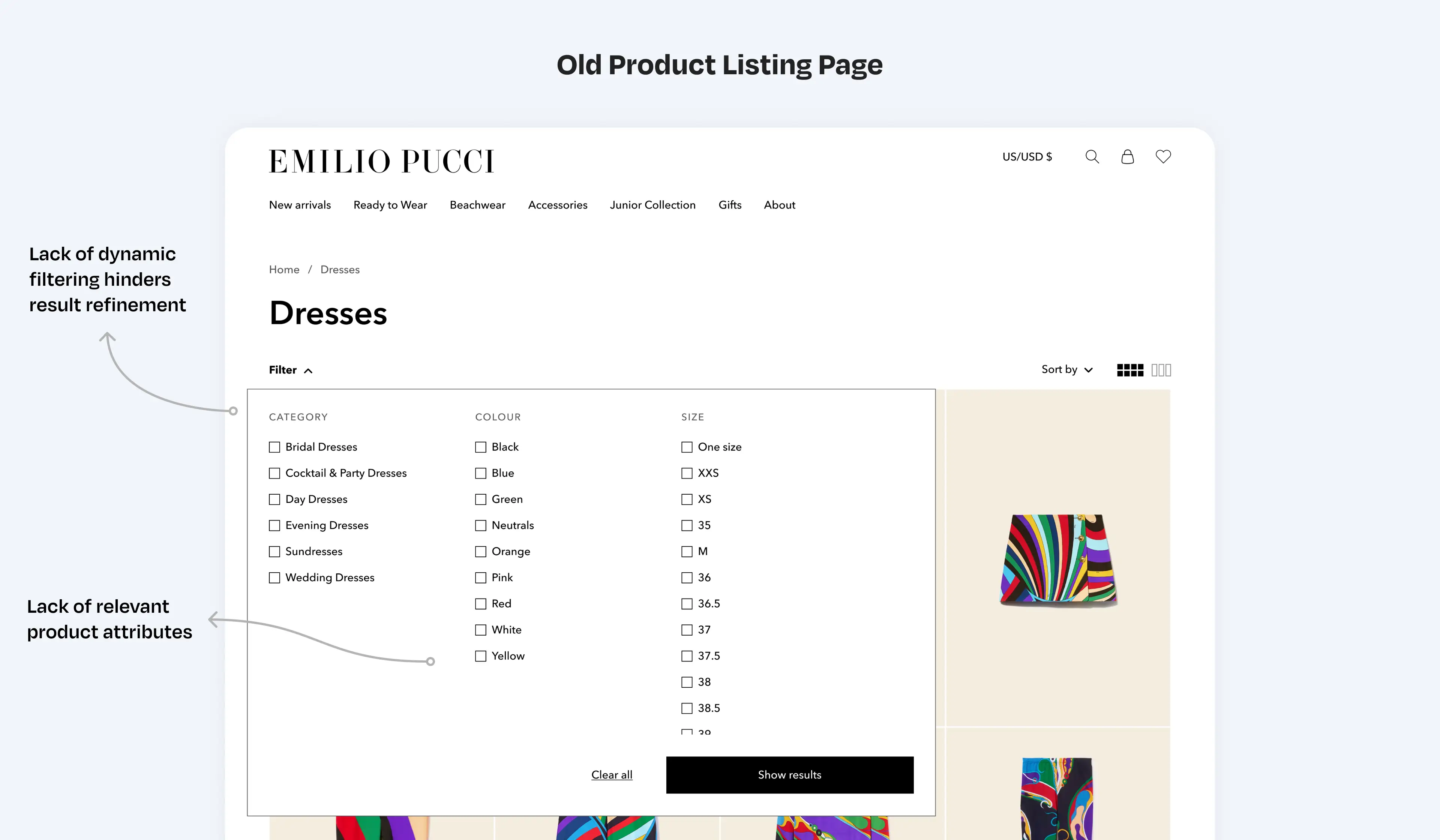Check the Evening Dresses category filter
The height and width of the screenshot is (840, 1440).
(x=275, y=525)
